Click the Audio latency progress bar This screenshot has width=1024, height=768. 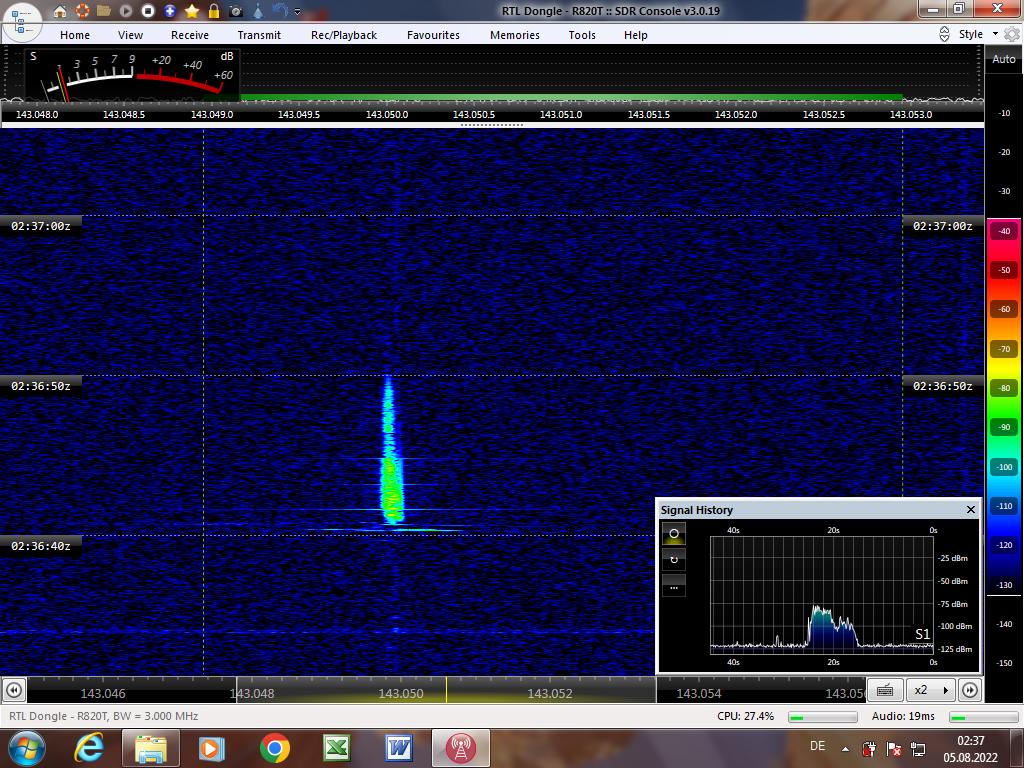[x=984, y=716]
